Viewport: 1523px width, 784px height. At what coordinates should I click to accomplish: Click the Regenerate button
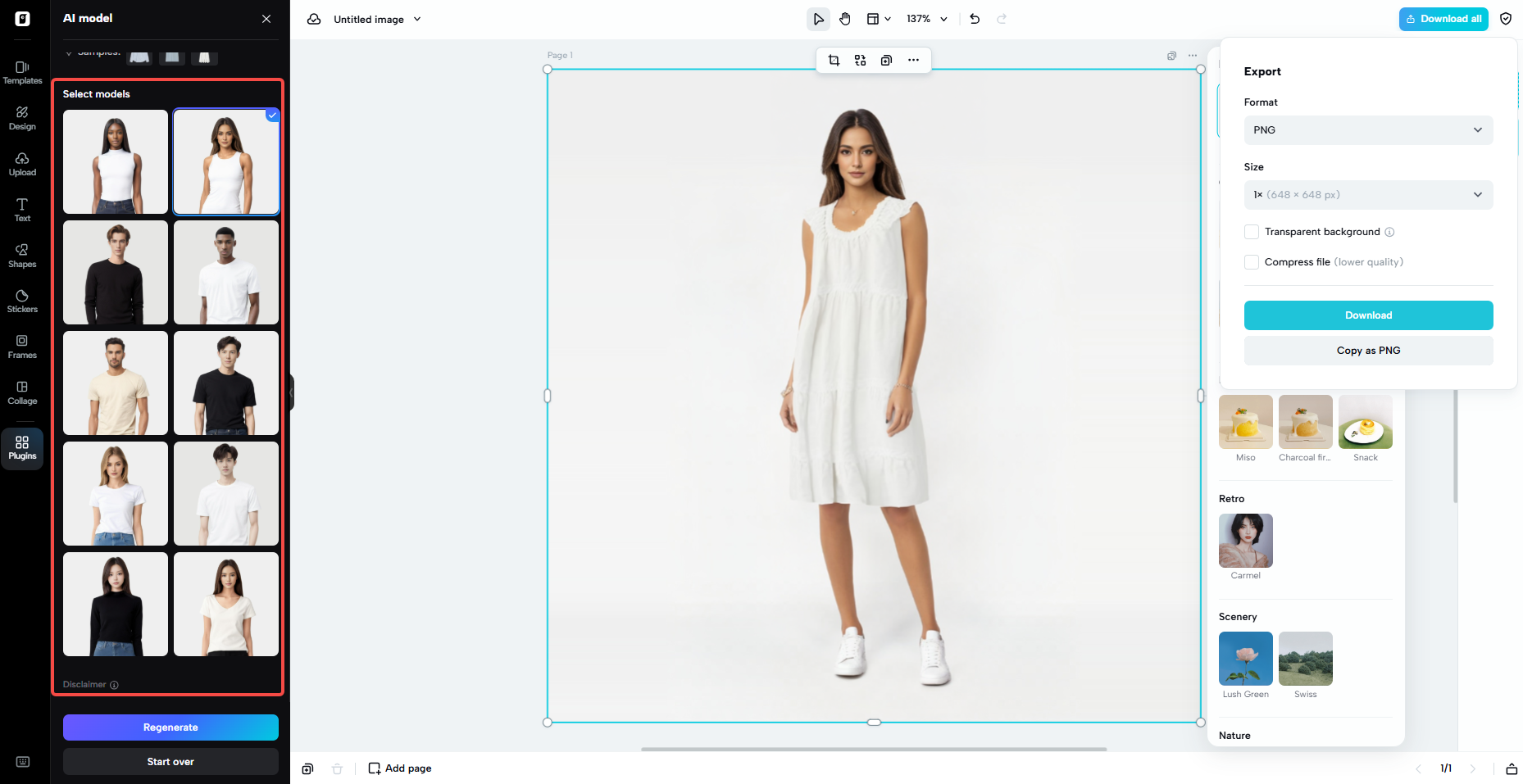pos(170,727)
